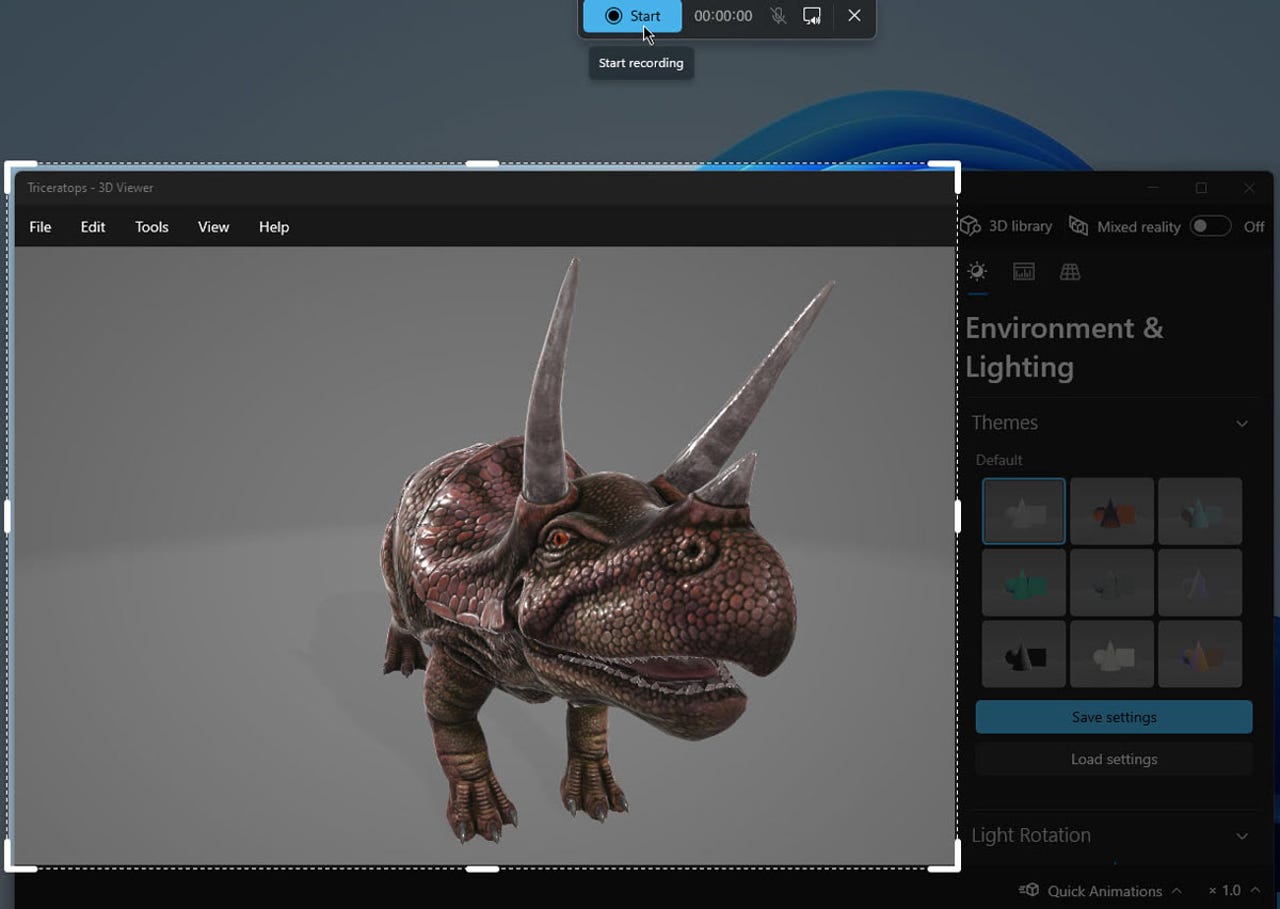The width and height of the screenshot is (1280, 909).
Task: Choose the theme with orange and black shapes
Action: point(1112,511)
